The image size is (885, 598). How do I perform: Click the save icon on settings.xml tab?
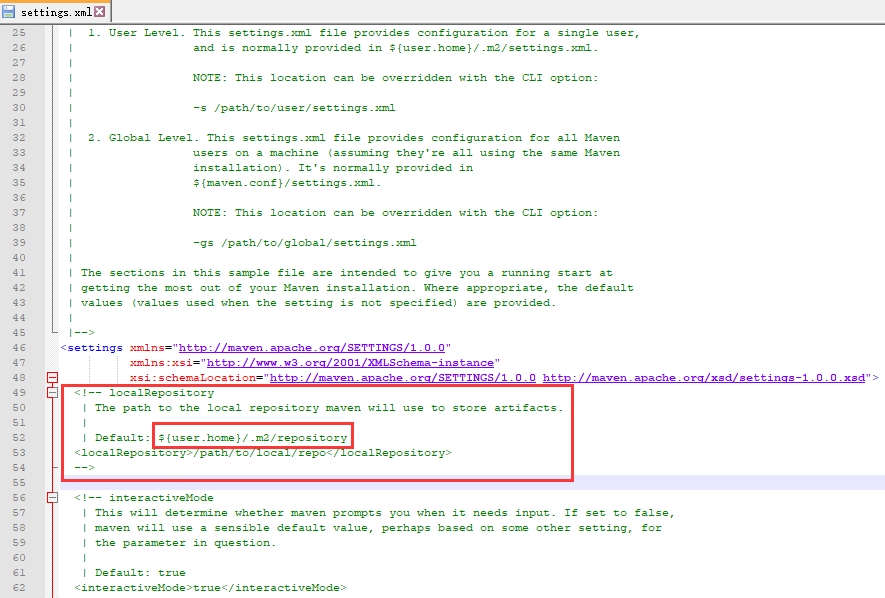point(9,11)
